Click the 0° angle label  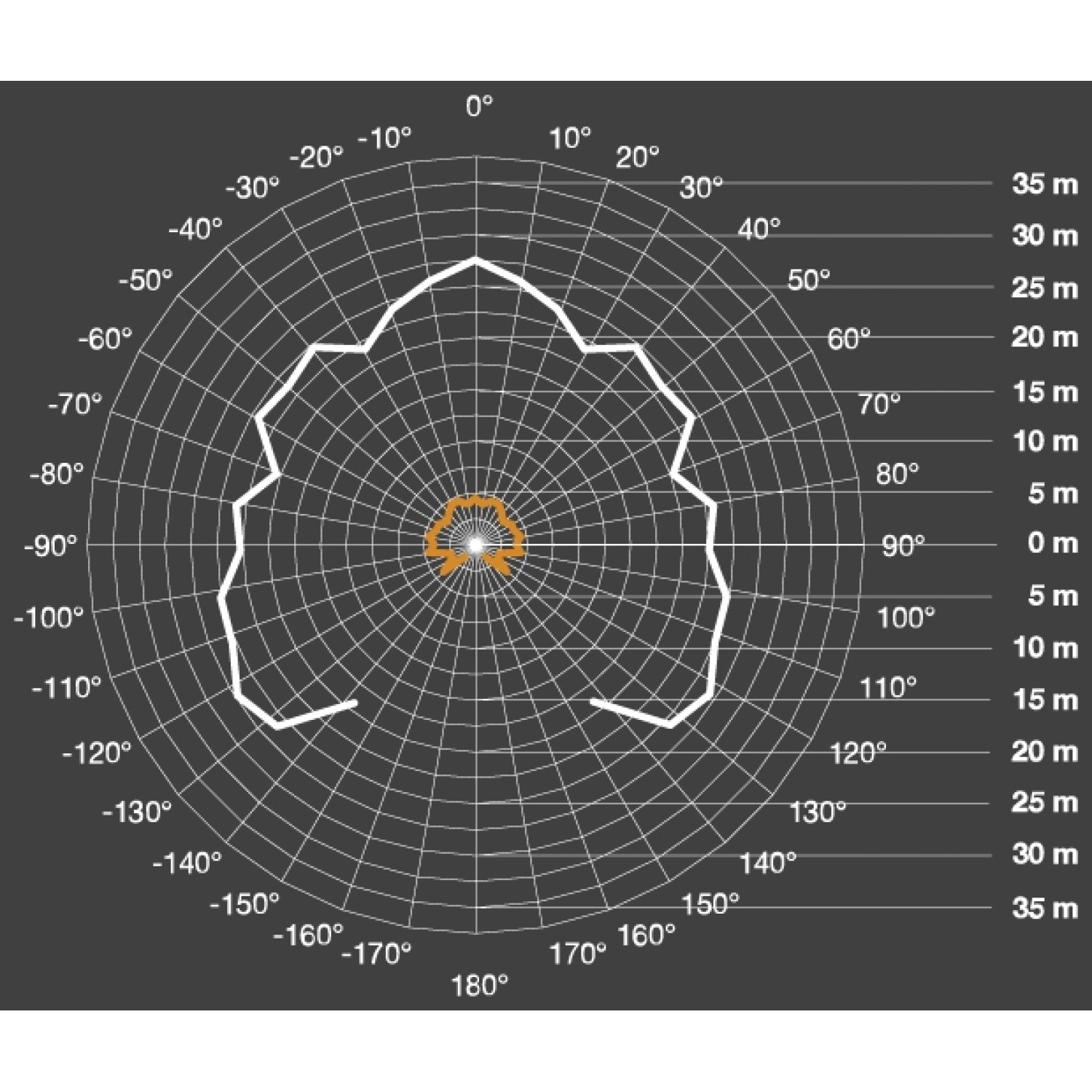coord(479,106)
